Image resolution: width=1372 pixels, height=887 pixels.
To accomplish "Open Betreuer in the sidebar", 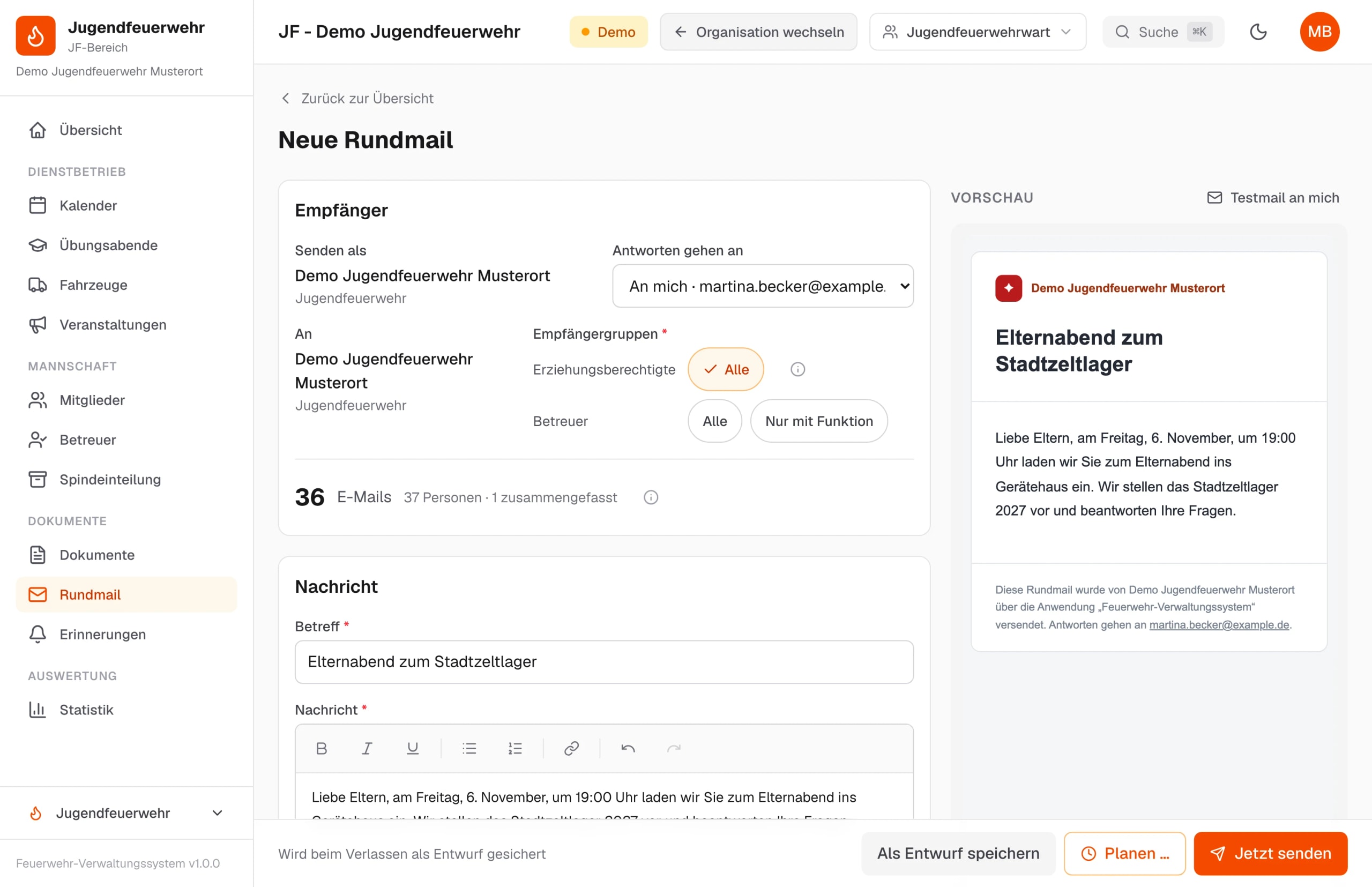I will coord(126,440).
